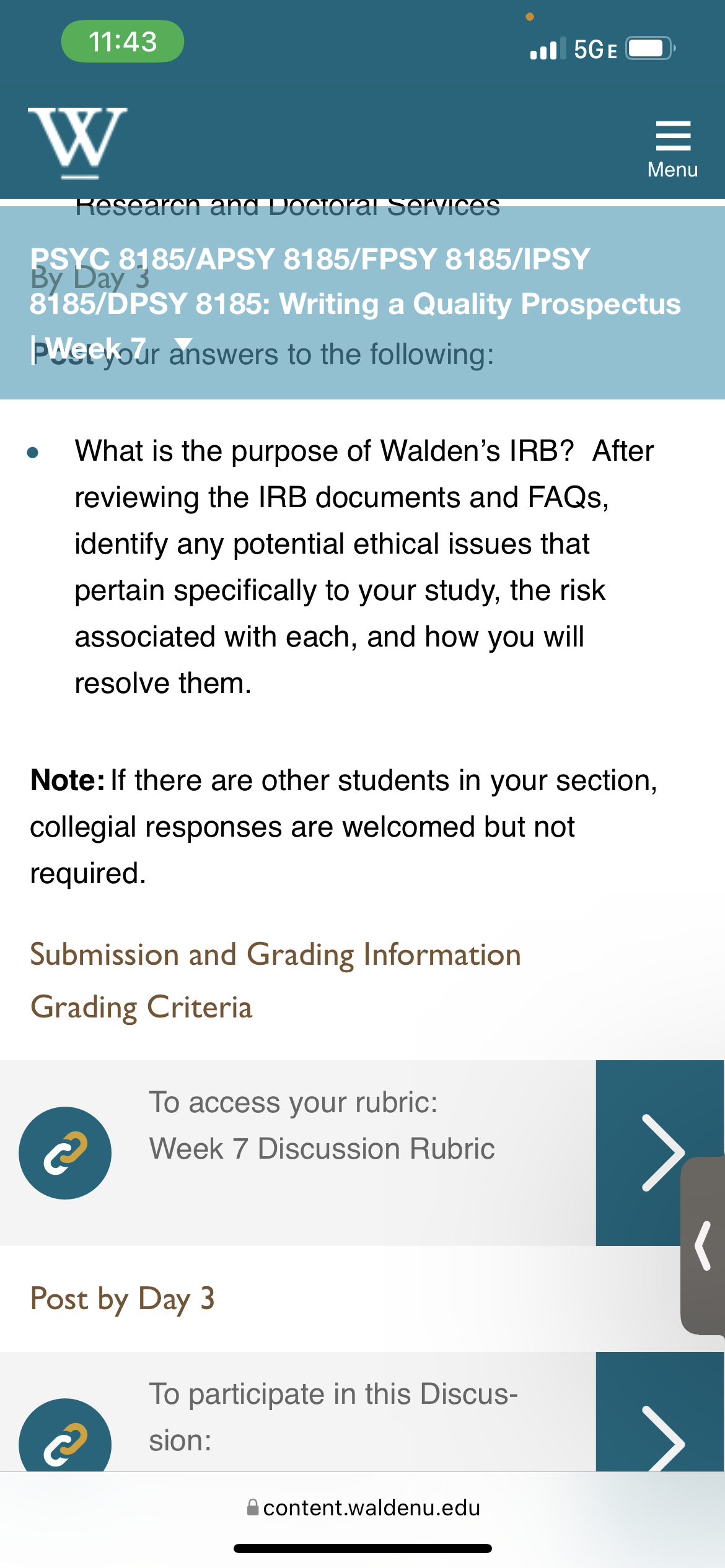Open To participate in this Discussion link

pos(333,1418)
